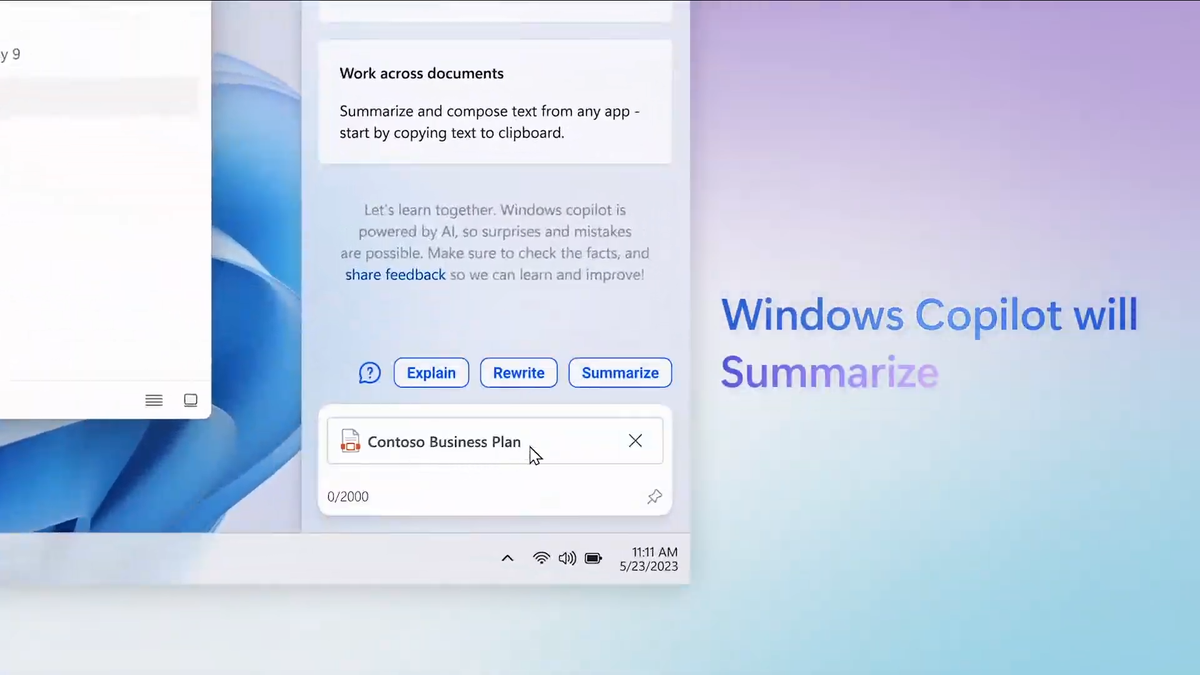Select the list view icon in the document window

(x=153, y=400)
